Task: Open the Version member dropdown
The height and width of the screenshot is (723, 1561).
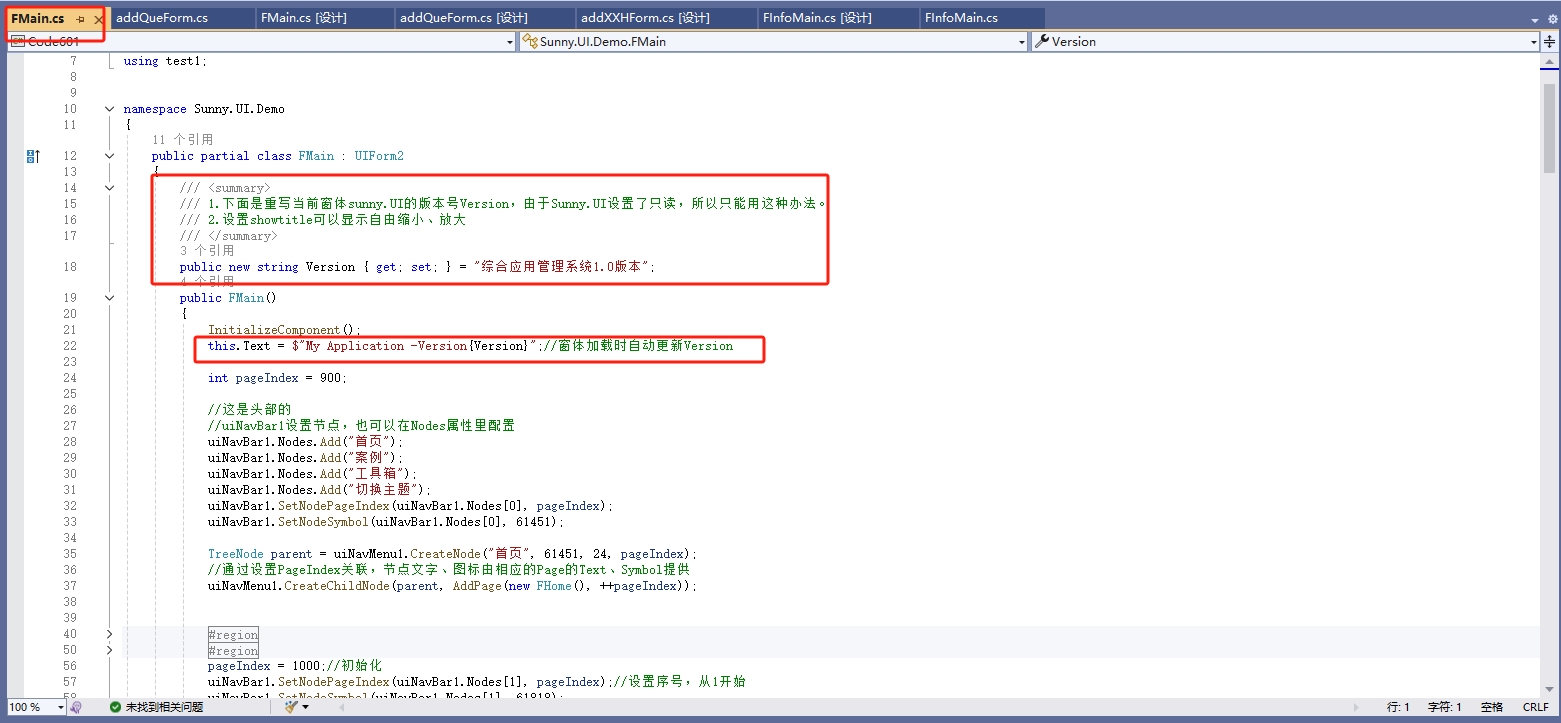Action: click(1285, 41)
